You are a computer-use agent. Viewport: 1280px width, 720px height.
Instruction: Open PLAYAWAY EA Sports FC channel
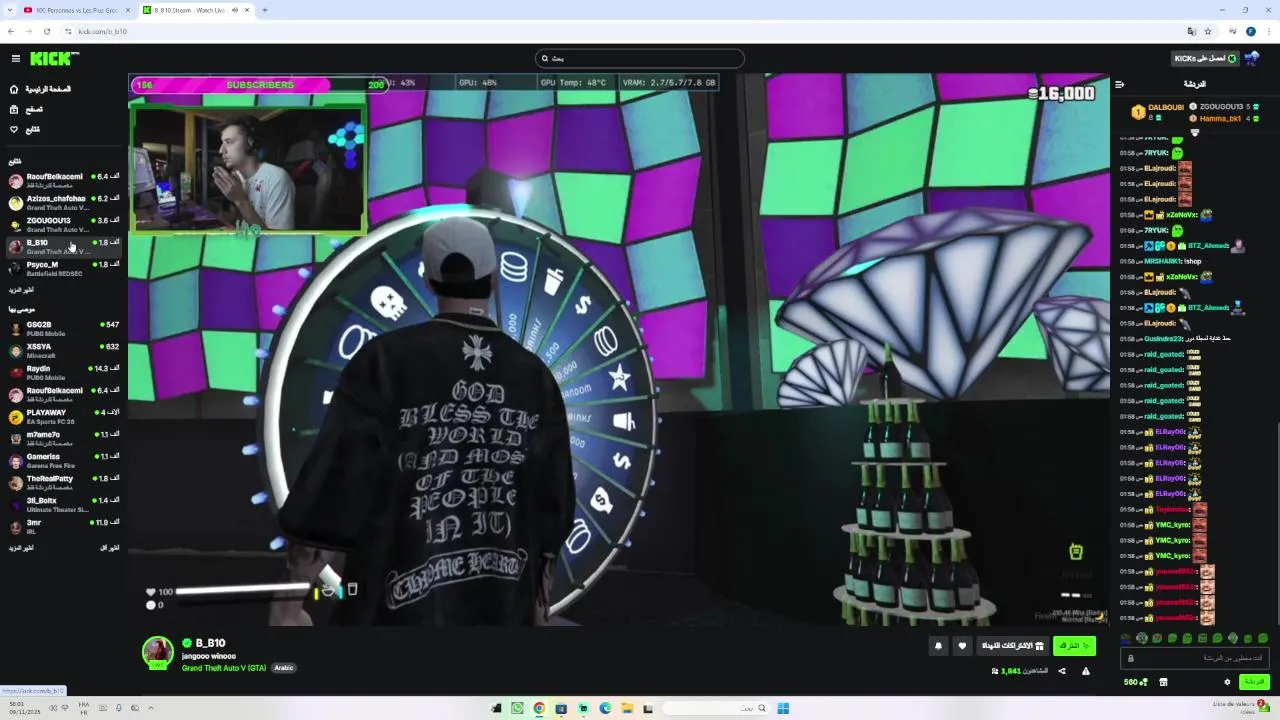point(64,416)
